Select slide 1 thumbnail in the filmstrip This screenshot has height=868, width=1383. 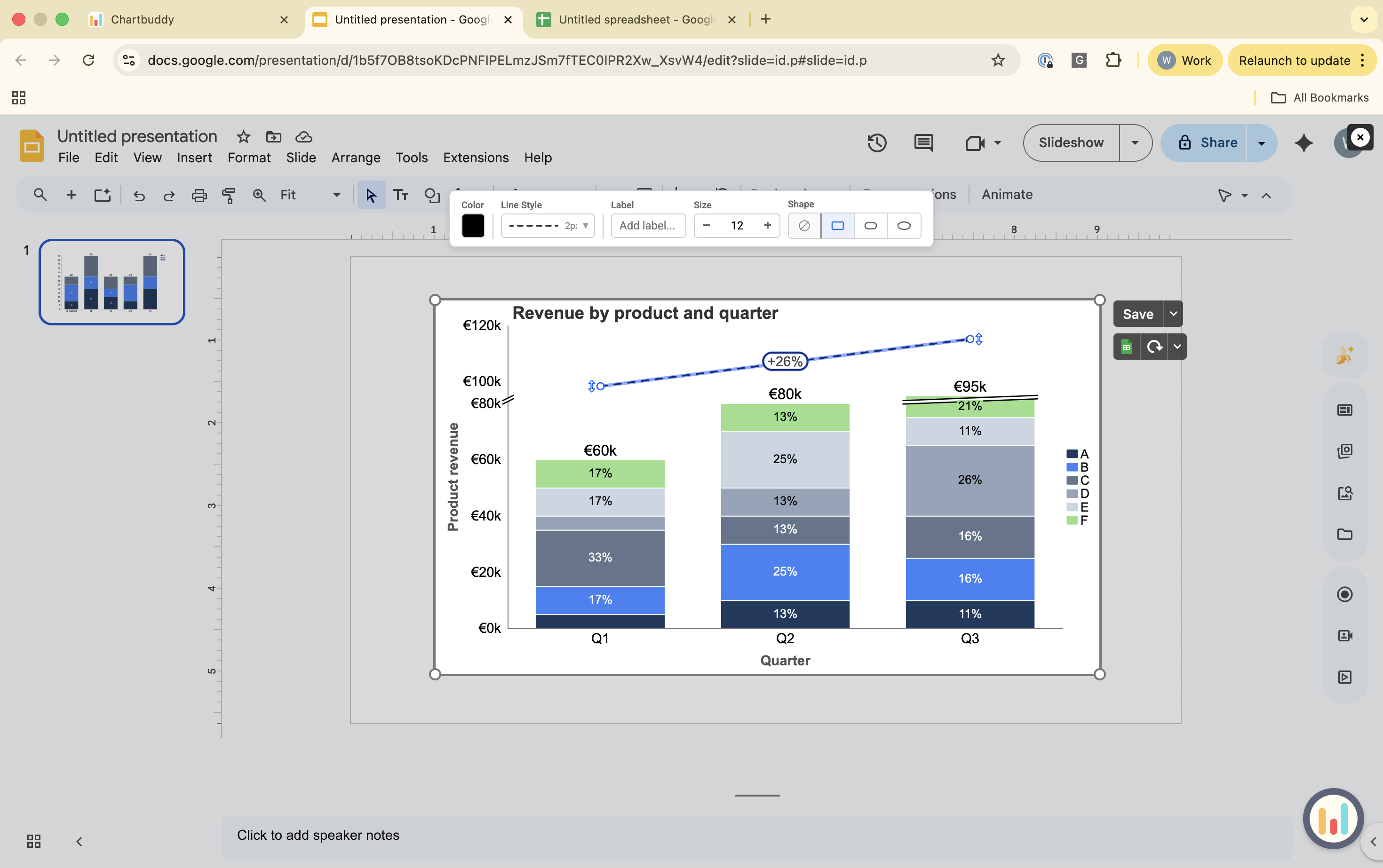[x=111, y=282]
